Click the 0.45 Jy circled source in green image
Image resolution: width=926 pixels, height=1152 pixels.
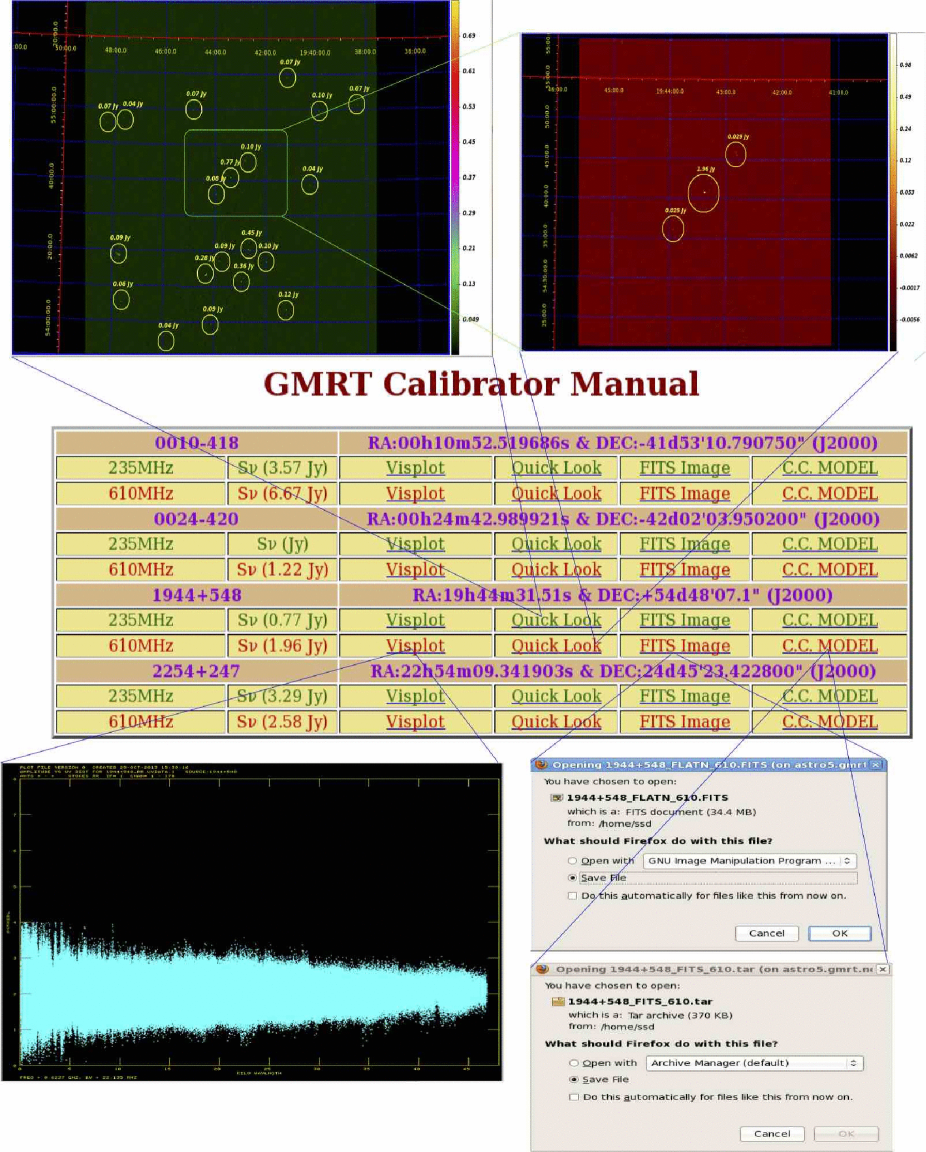click(248, 248)
